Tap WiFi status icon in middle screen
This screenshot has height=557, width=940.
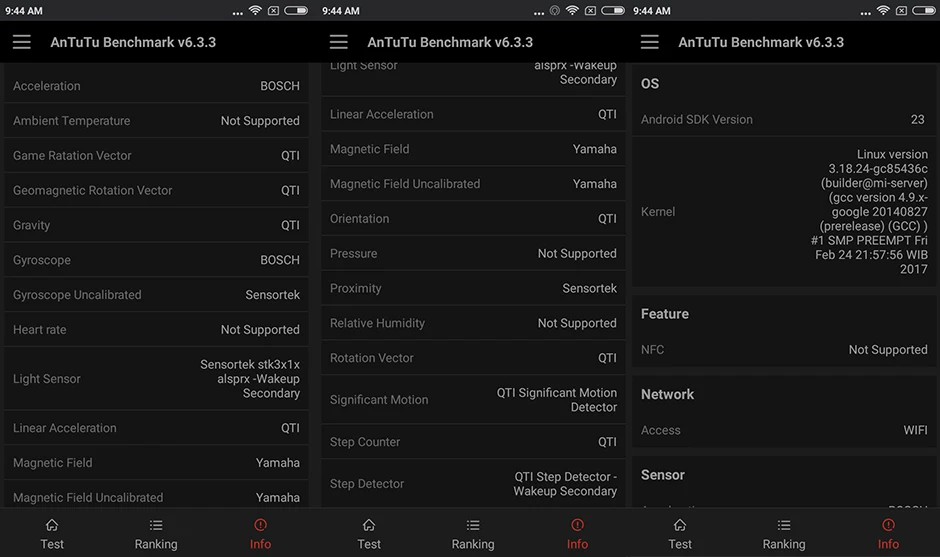pos(573,10)
